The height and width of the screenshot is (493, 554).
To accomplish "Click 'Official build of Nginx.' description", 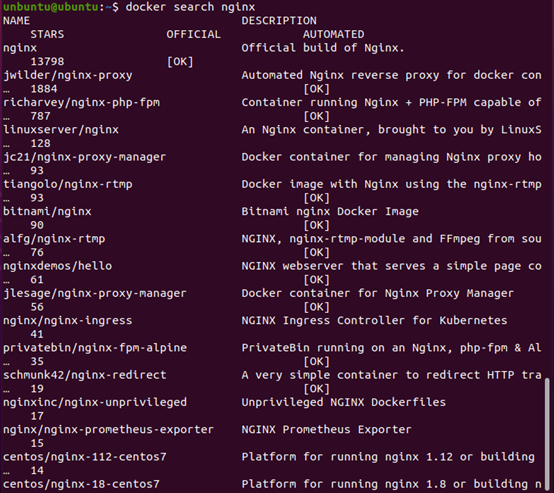I will pyautogui.click(x=323, y=48).
